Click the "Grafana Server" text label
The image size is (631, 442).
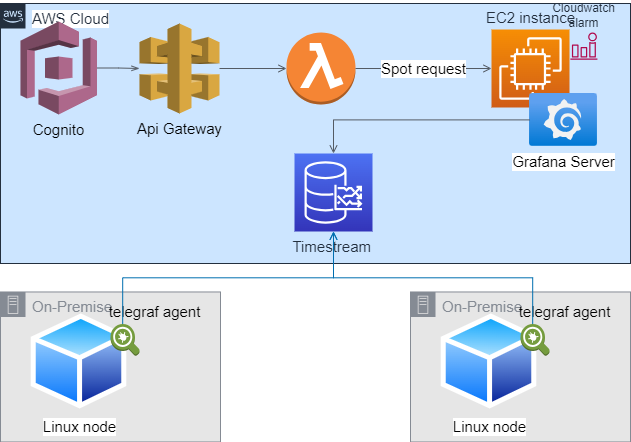point(563,161)
